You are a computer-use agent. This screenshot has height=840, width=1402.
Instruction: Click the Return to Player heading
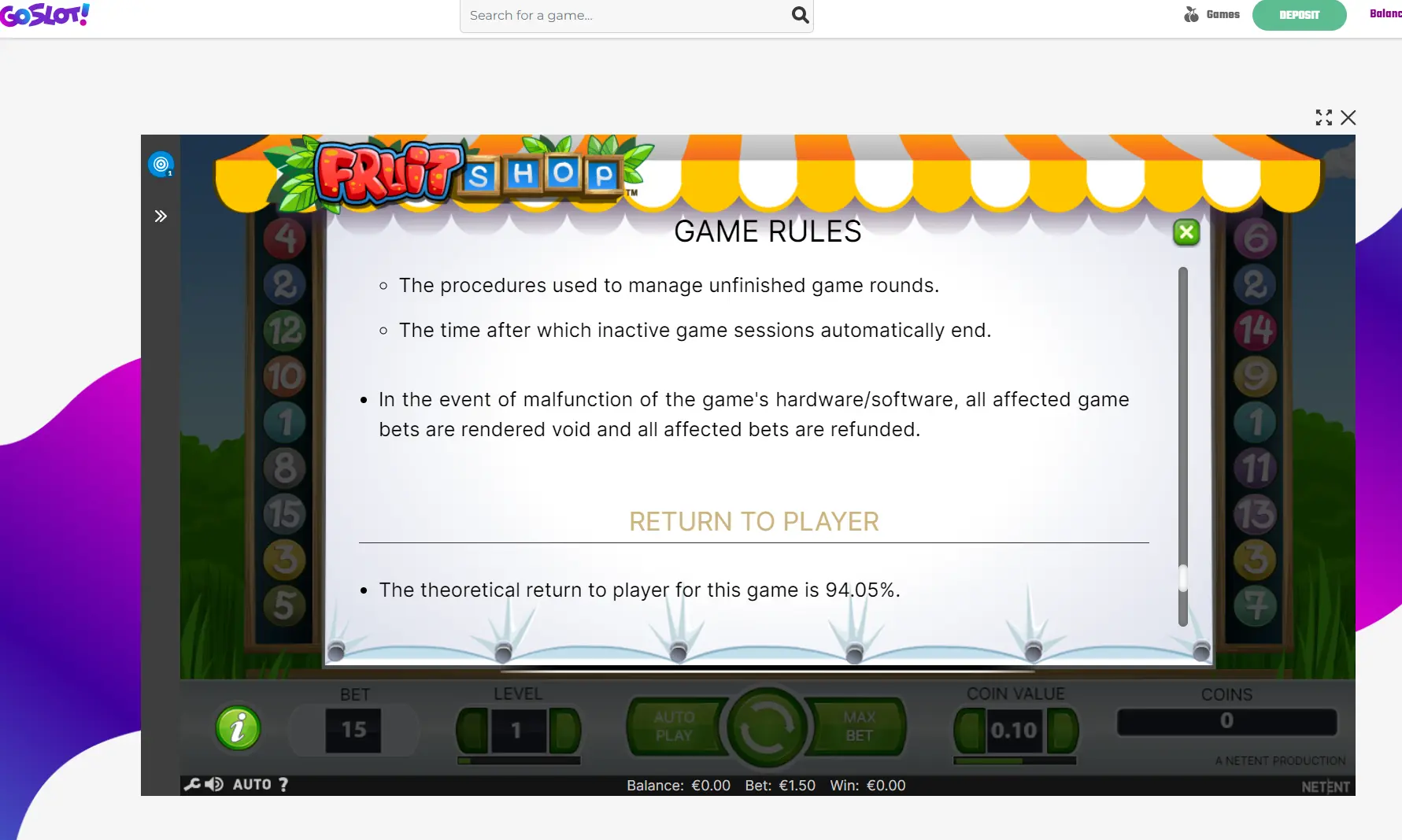(753, 521)
